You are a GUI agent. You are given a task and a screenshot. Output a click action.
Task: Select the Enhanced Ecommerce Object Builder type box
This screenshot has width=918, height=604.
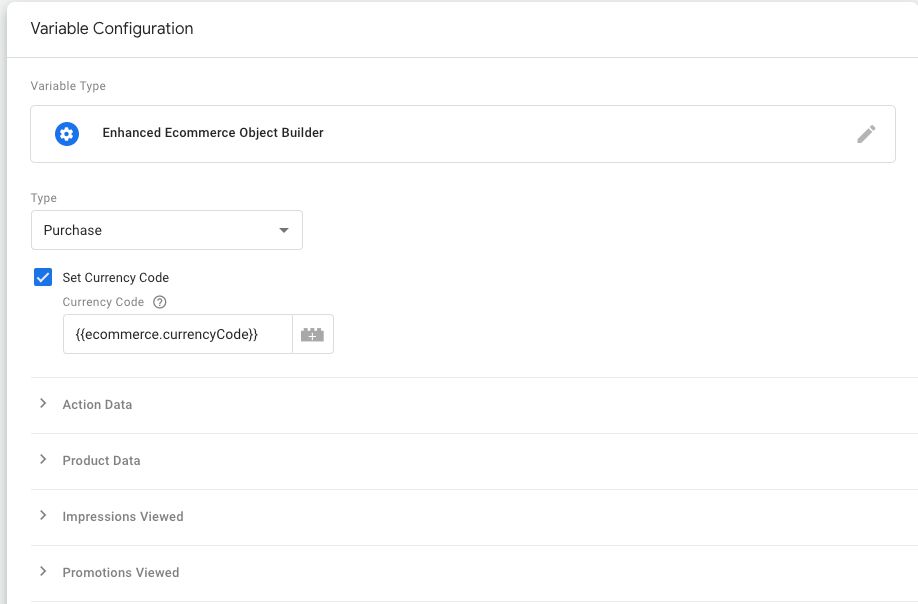[x=463, y=134]
